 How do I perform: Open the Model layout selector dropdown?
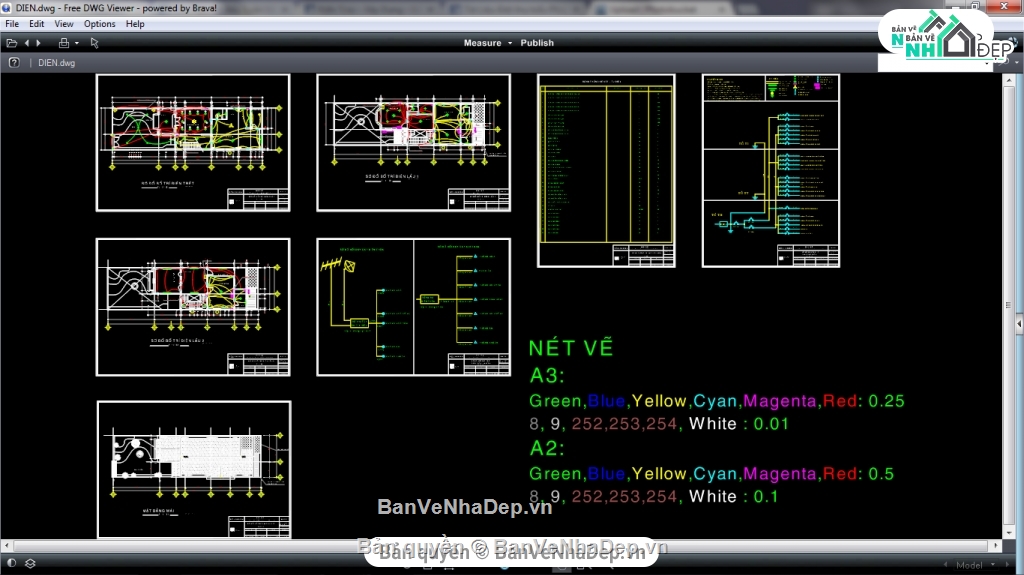(x=975, y=564)
